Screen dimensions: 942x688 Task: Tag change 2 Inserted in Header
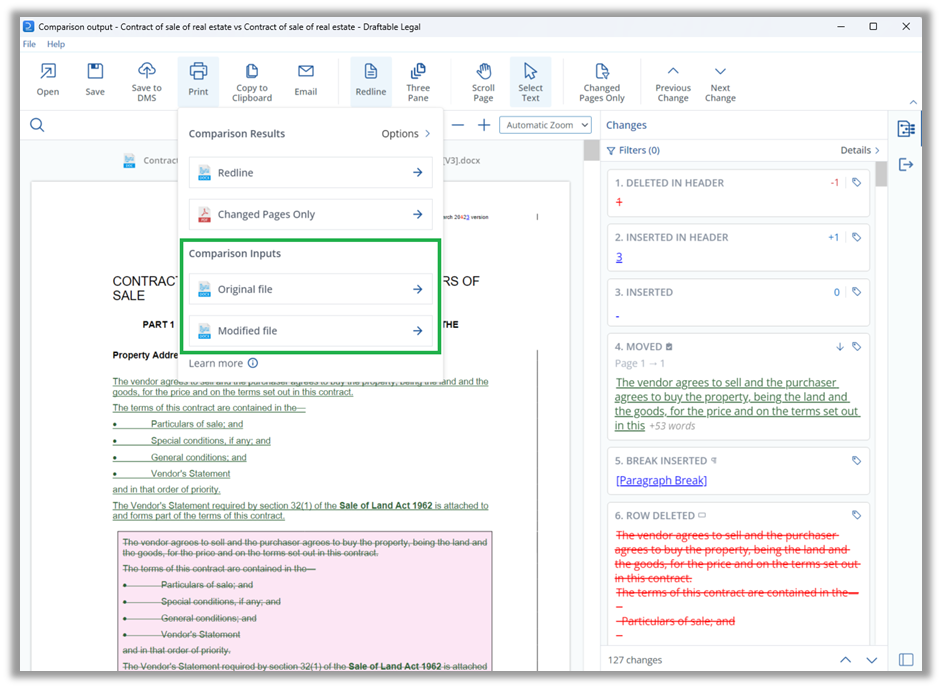[x=857, y=237]
